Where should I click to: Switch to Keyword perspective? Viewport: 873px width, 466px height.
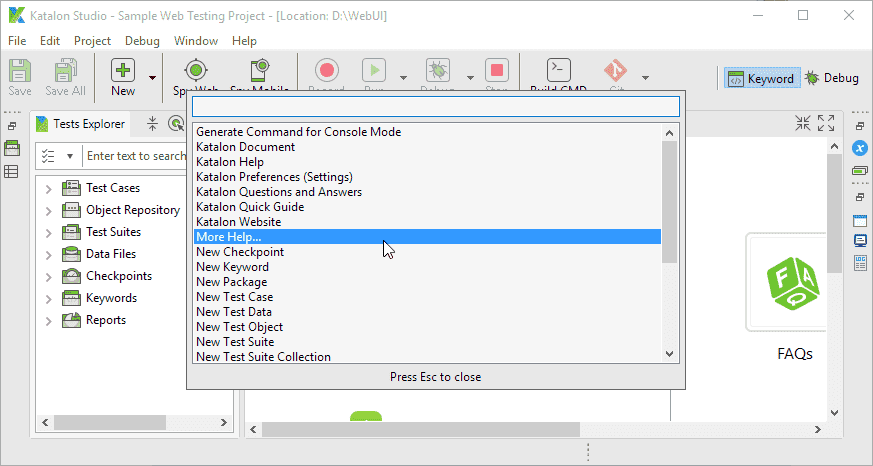(x=760, y=78)
